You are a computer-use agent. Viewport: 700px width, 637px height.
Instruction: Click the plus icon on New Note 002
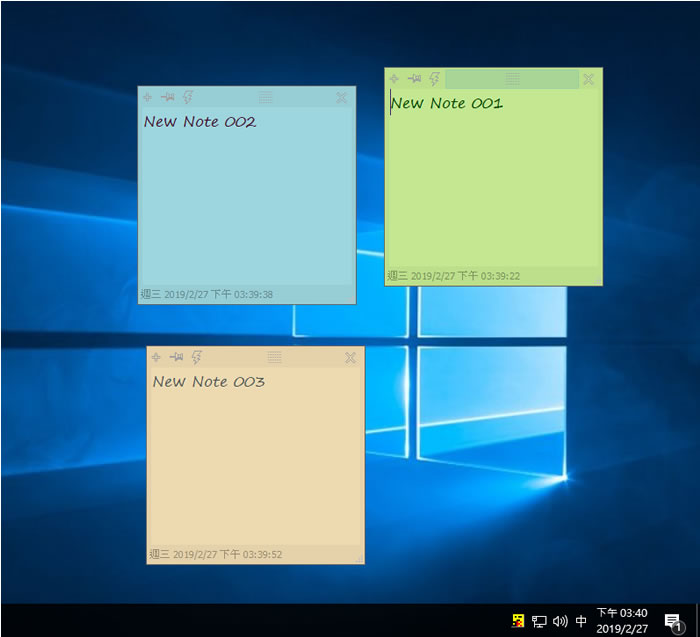(x=147, y=98)
